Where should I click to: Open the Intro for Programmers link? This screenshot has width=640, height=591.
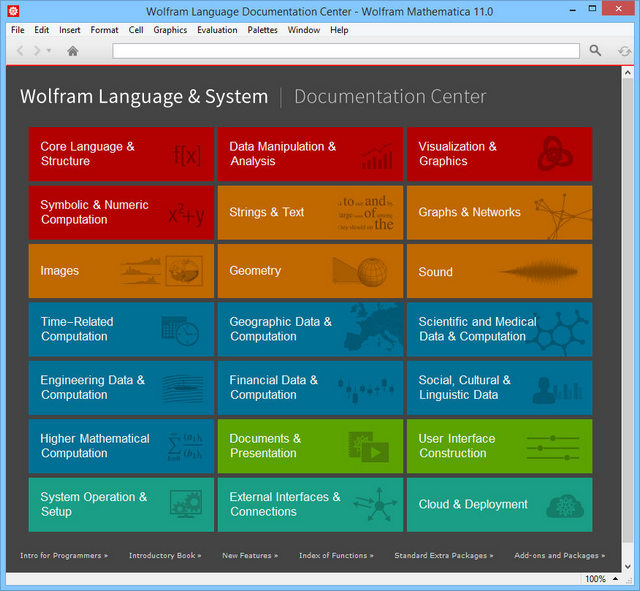[x=64, y=555]
